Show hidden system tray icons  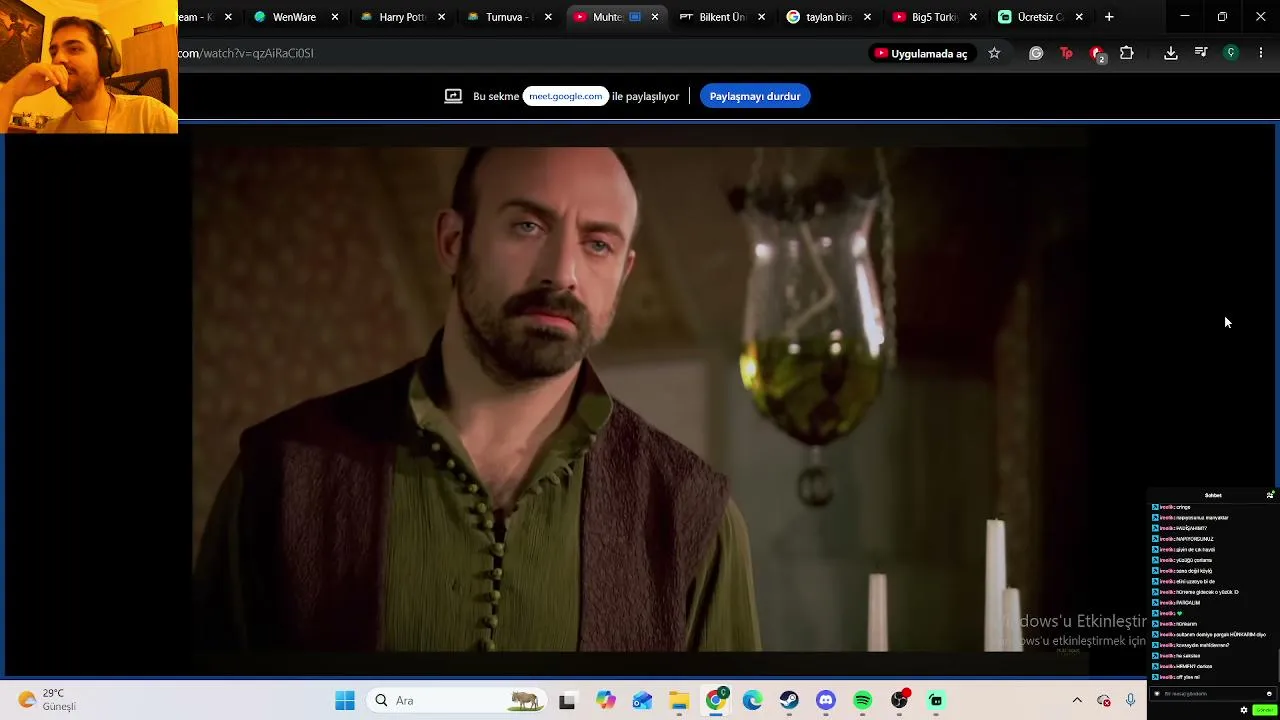pyautogui.click(x=1077, y=701)
